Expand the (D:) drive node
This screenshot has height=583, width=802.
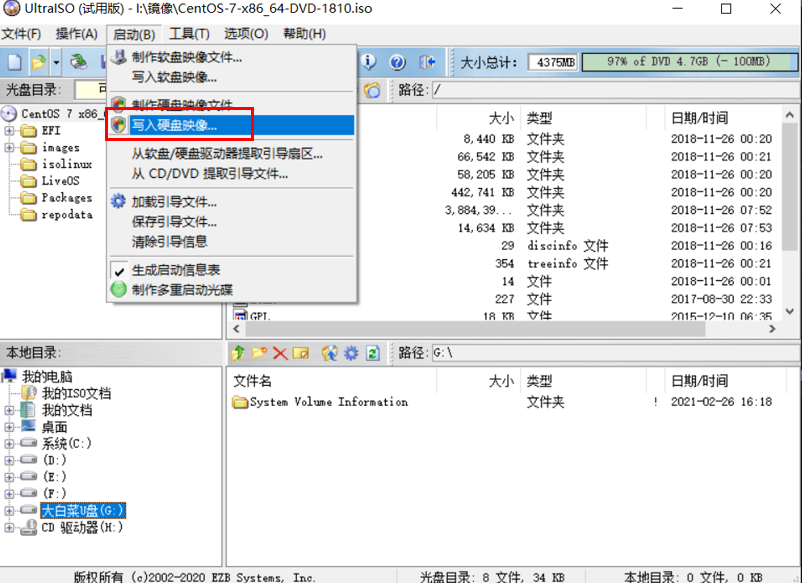tap(9, 460)
